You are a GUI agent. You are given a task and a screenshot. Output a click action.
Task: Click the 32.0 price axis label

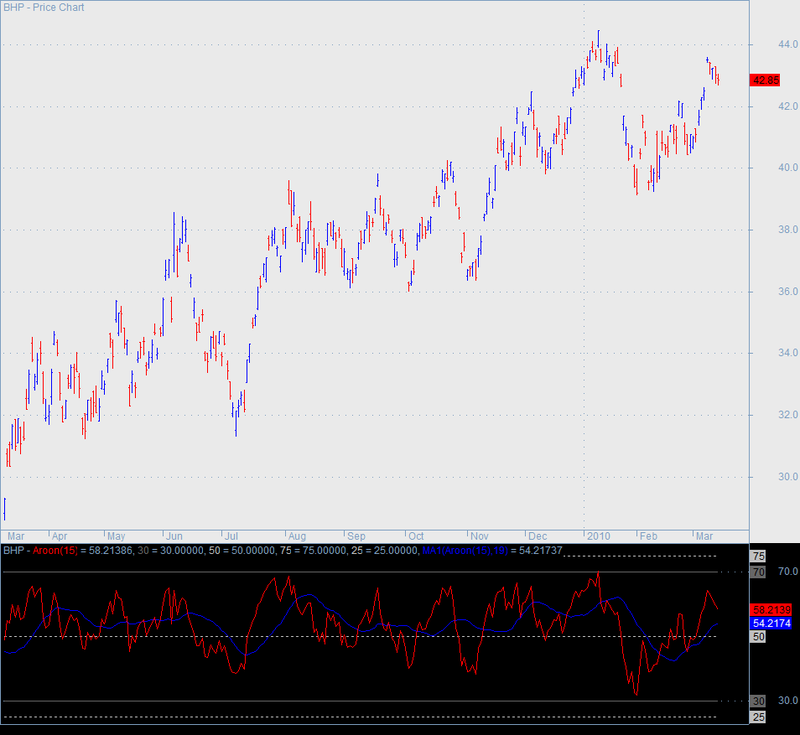click(x=788, y=415)
